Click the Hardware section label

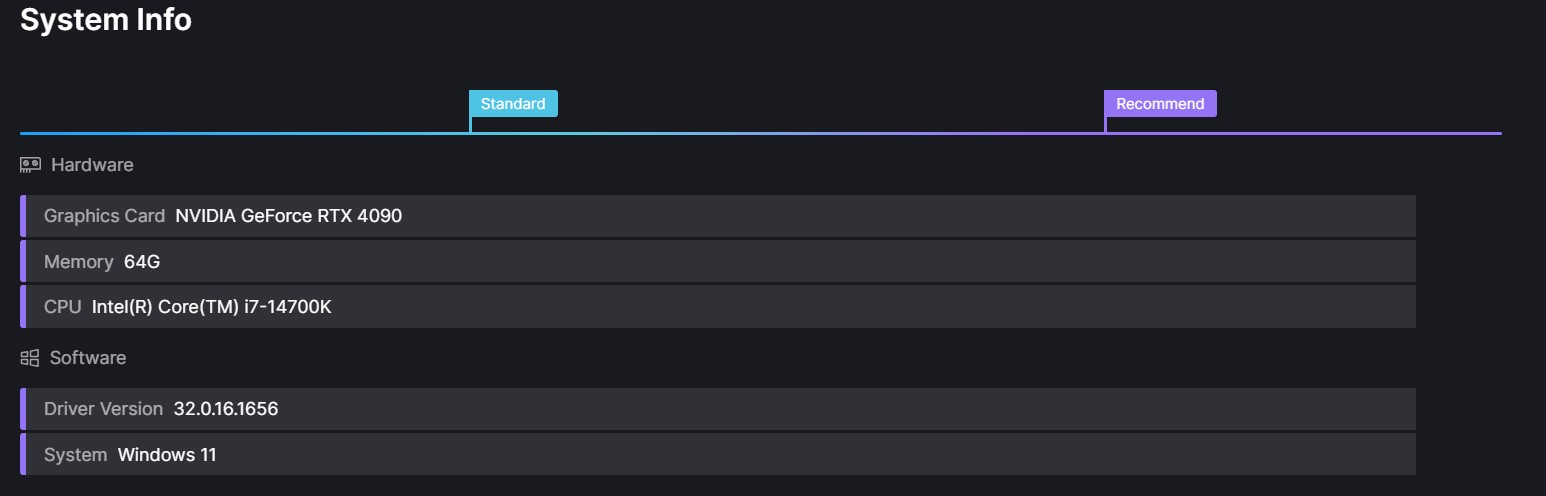(x=92, y=165)
